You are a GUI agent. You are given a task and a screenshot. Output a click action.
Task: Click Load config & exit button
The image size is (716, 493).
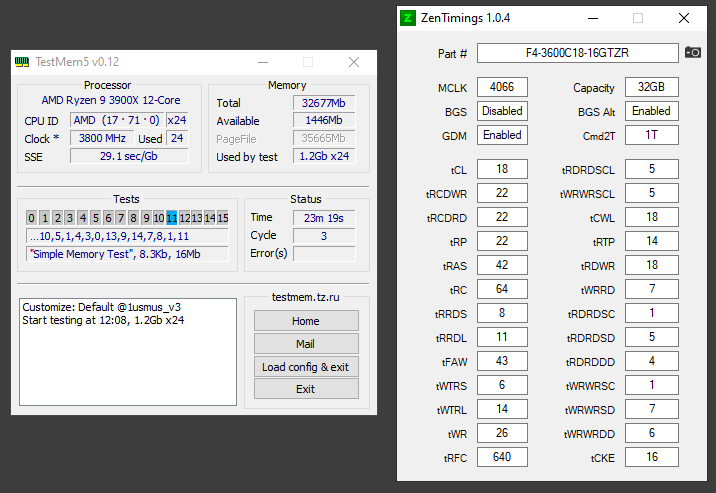pyautogui.click(x=306, y=367)
